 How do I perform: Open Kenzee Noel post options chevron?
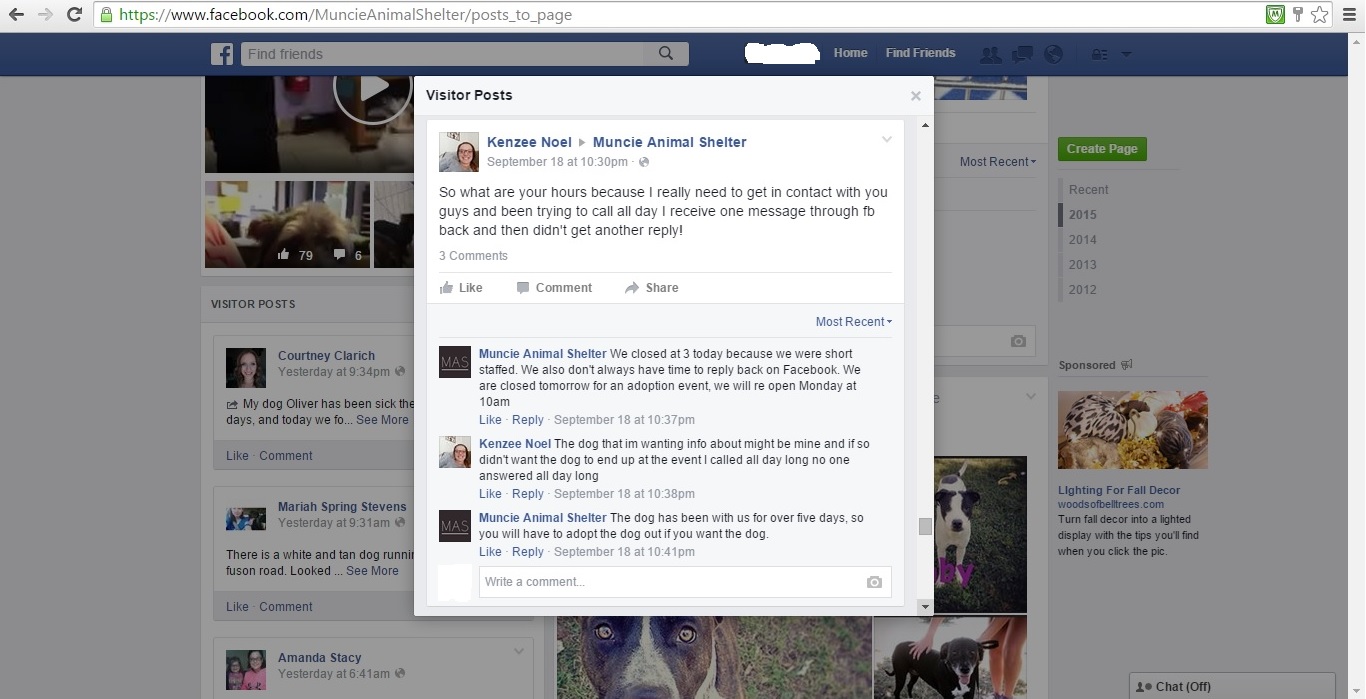(886, 140)
